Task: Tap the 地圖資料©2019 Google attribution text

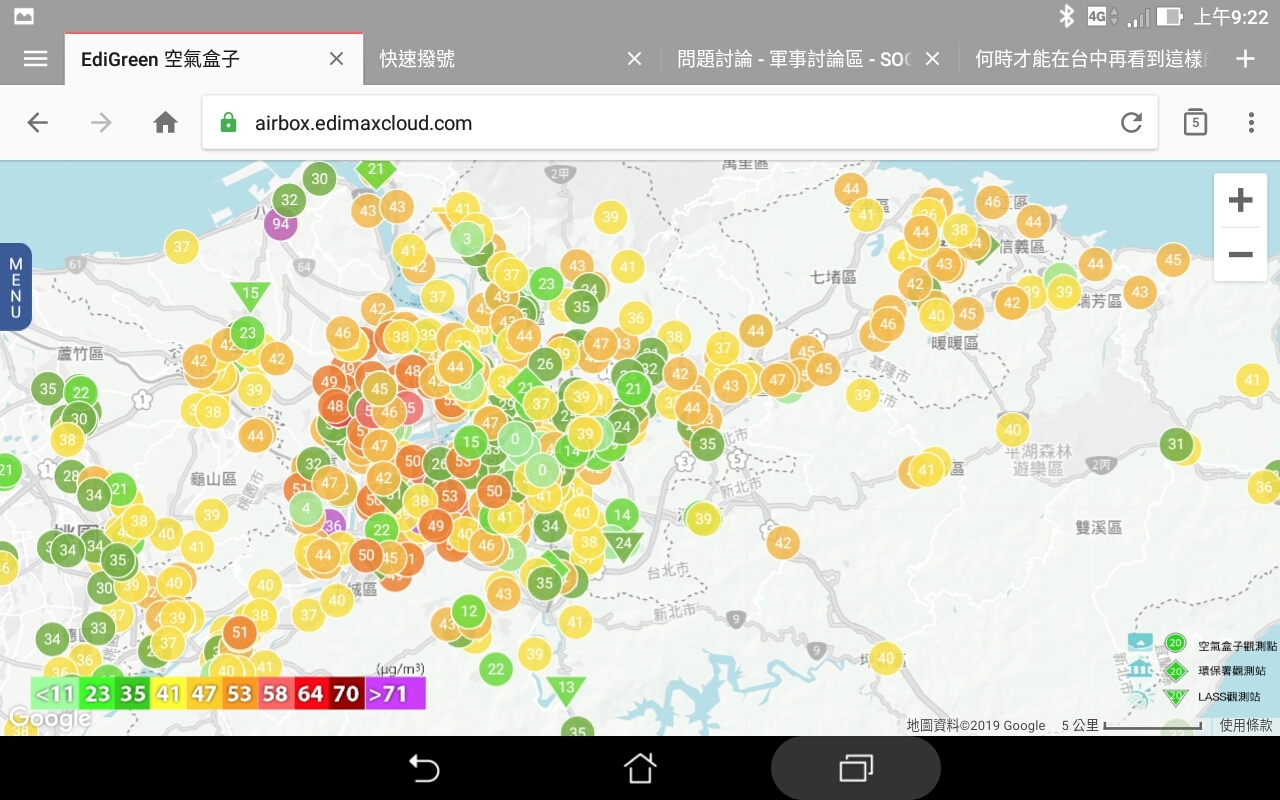Action: pos(976,725)
